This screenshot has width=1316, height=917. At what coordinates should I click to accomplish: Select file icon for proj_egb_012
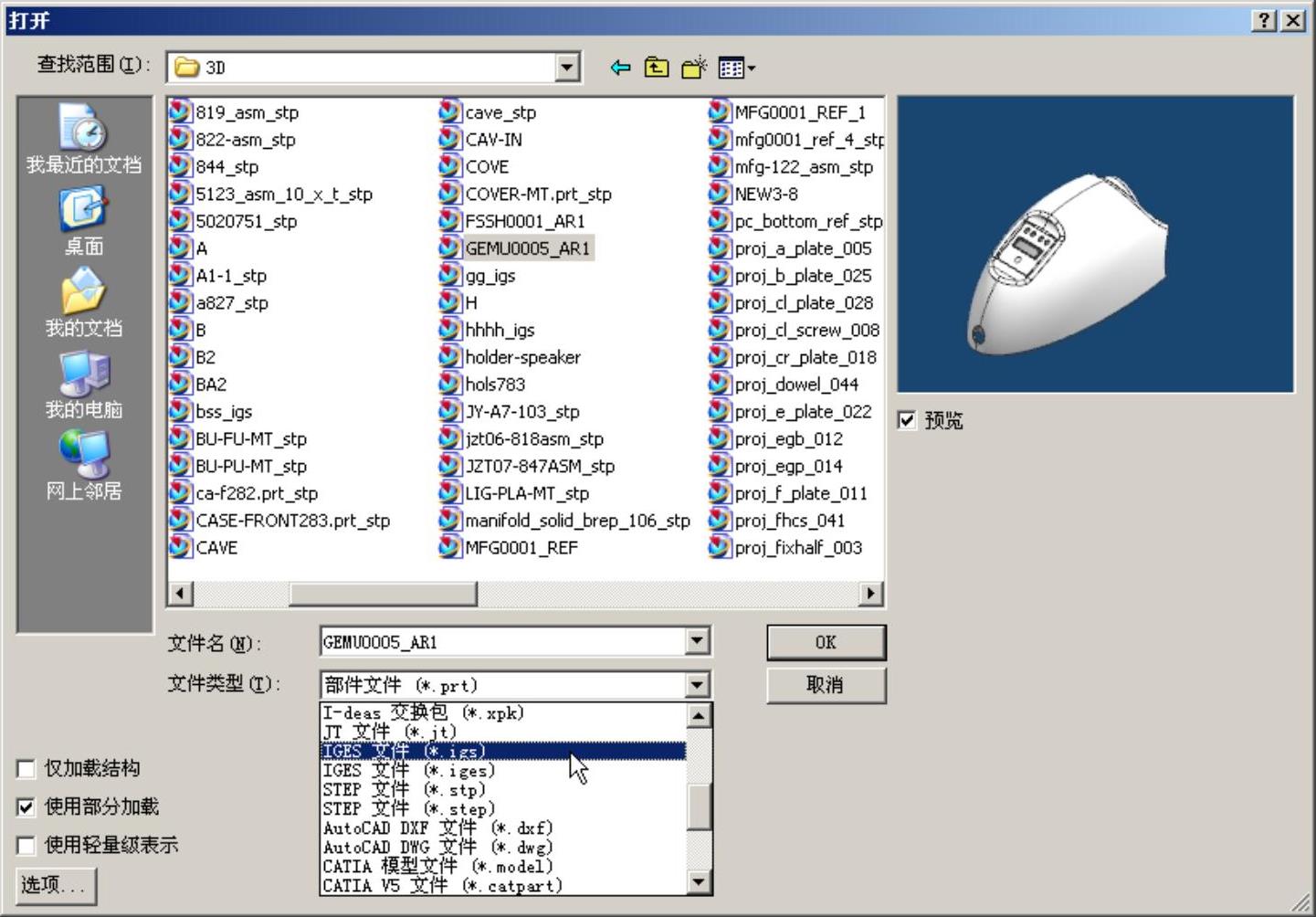click(x=720, y=439)
